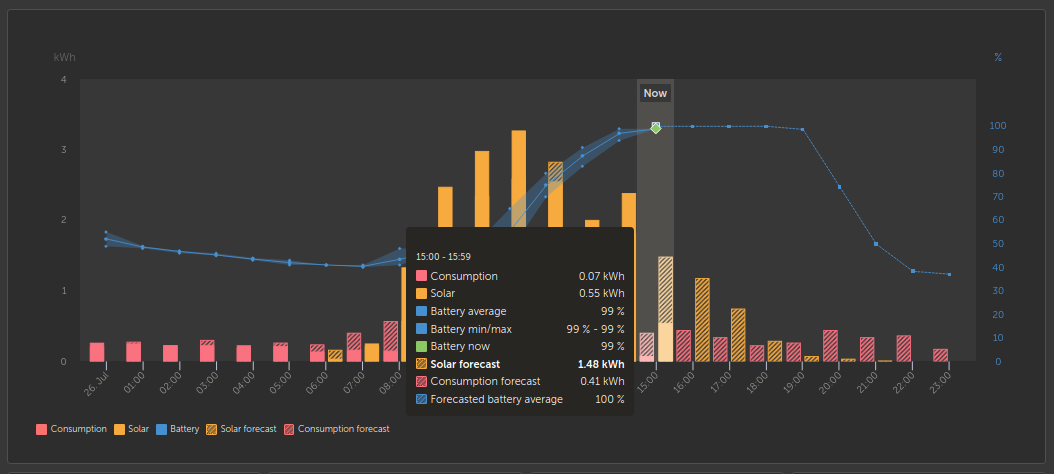The image size is (1054, 474).
Task: Click the 0.41 kWh Consumption forecast value
Action: pyautogui.click(x=602, y=382)
